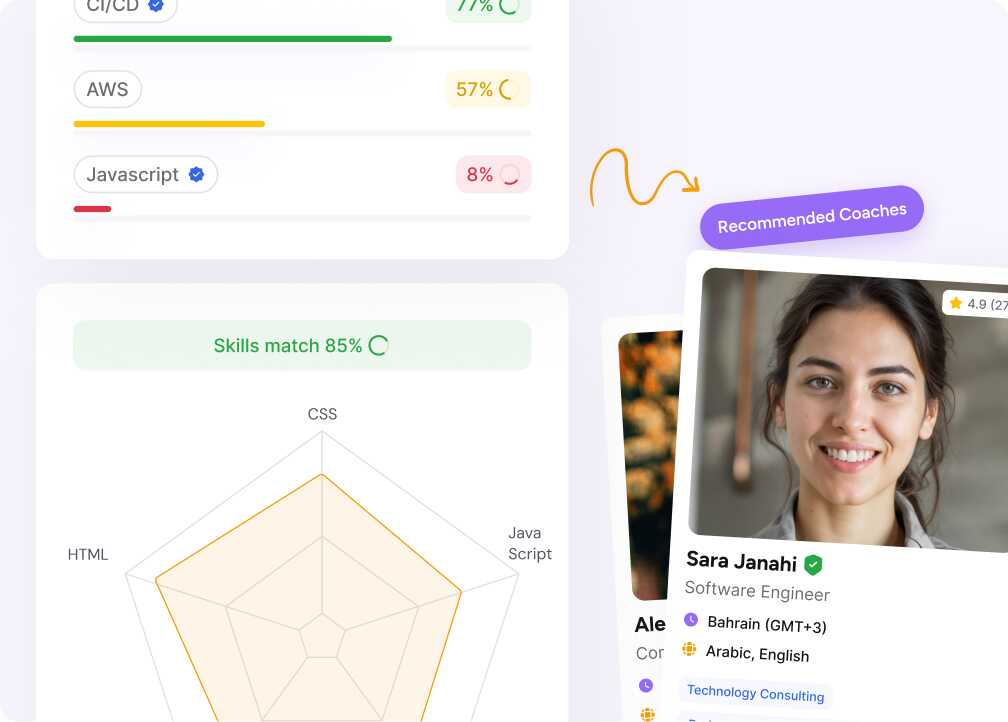Click the purple clock icon beside Bahrain
Image resolution: width=1008 pixels, height=722 pixels.
691,620
